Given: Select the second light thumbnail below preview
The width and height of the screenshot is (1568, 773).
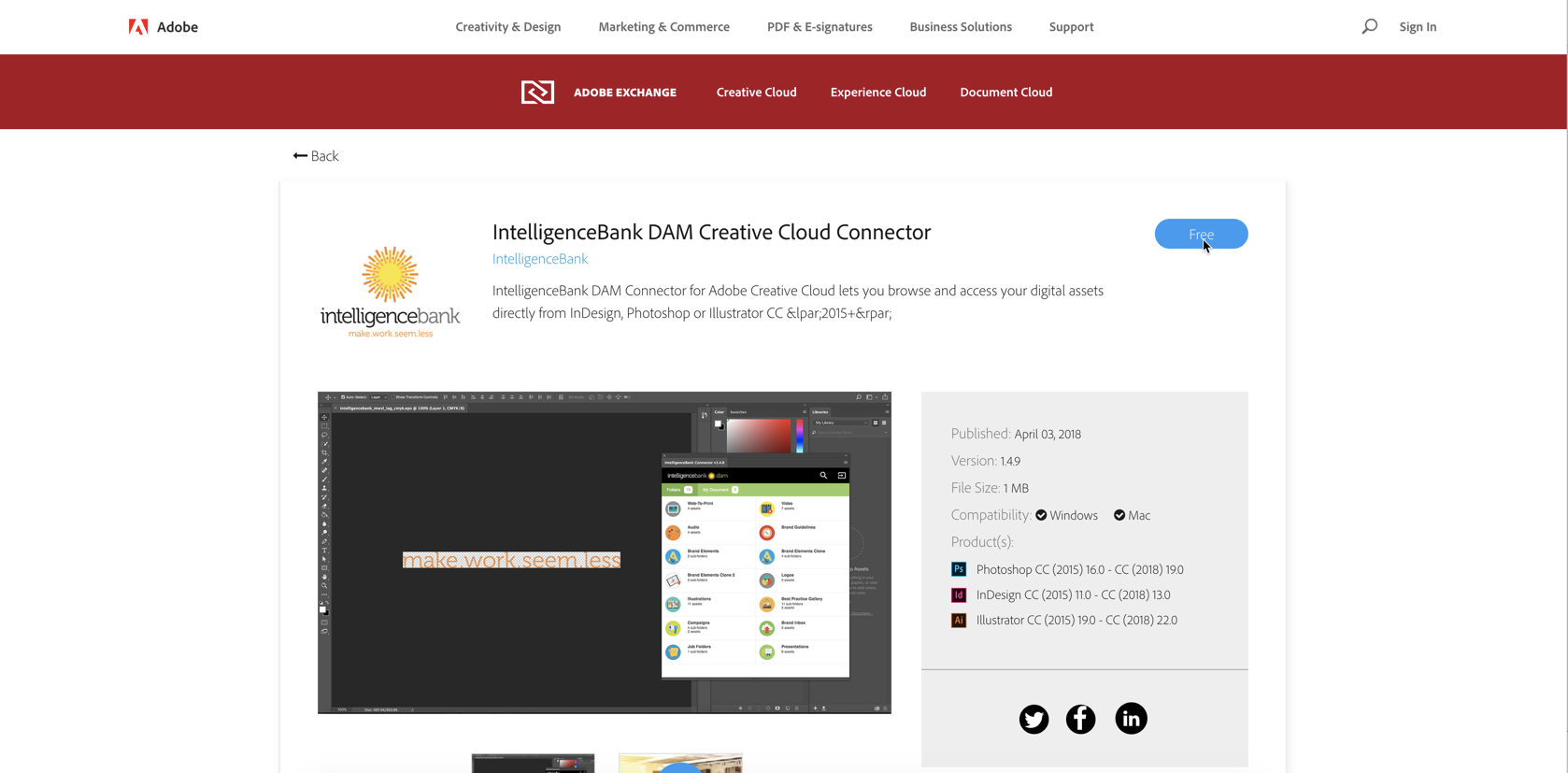Looking at the screenshot, I should tap(680, 764).
